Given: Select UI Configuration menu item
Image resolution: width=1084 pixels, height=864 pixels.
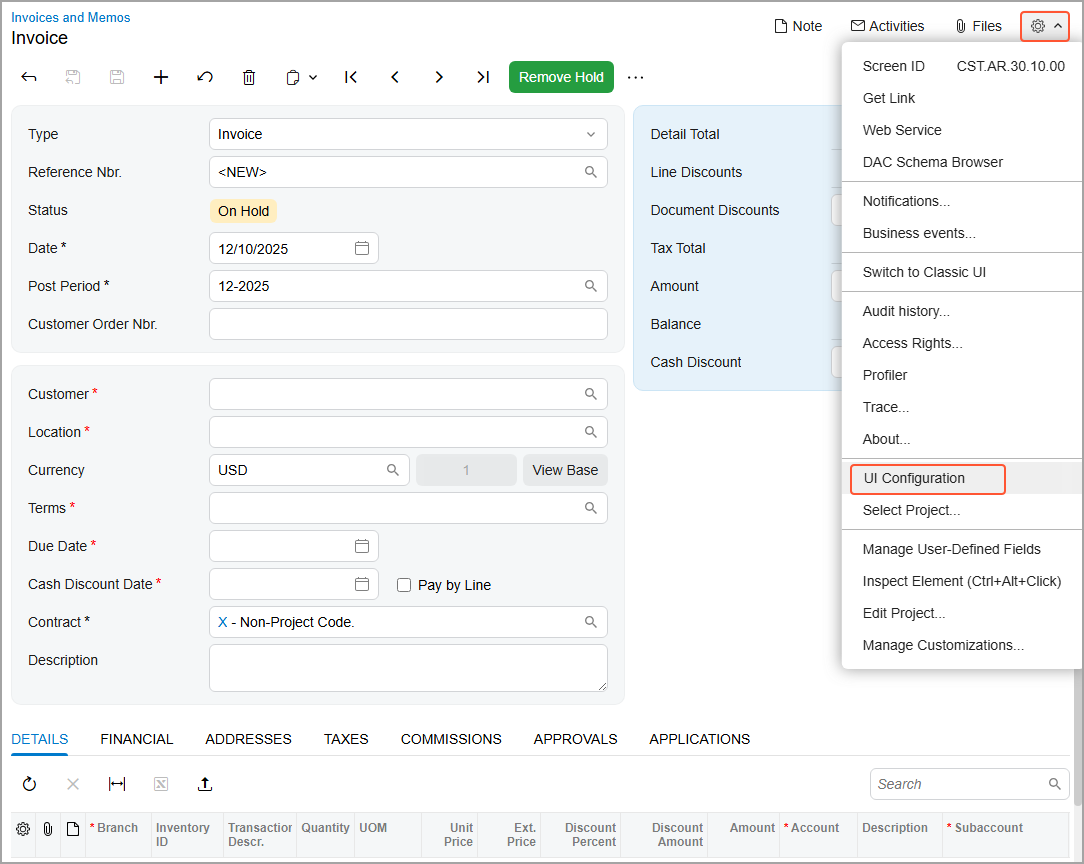Looking at the screenshot, I should click(x=962, y=478).
